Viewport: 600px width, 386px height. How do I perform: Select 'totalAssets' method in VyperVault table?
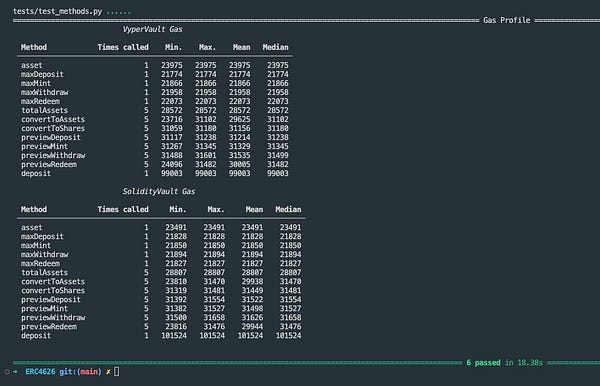(x=44, y=110)
